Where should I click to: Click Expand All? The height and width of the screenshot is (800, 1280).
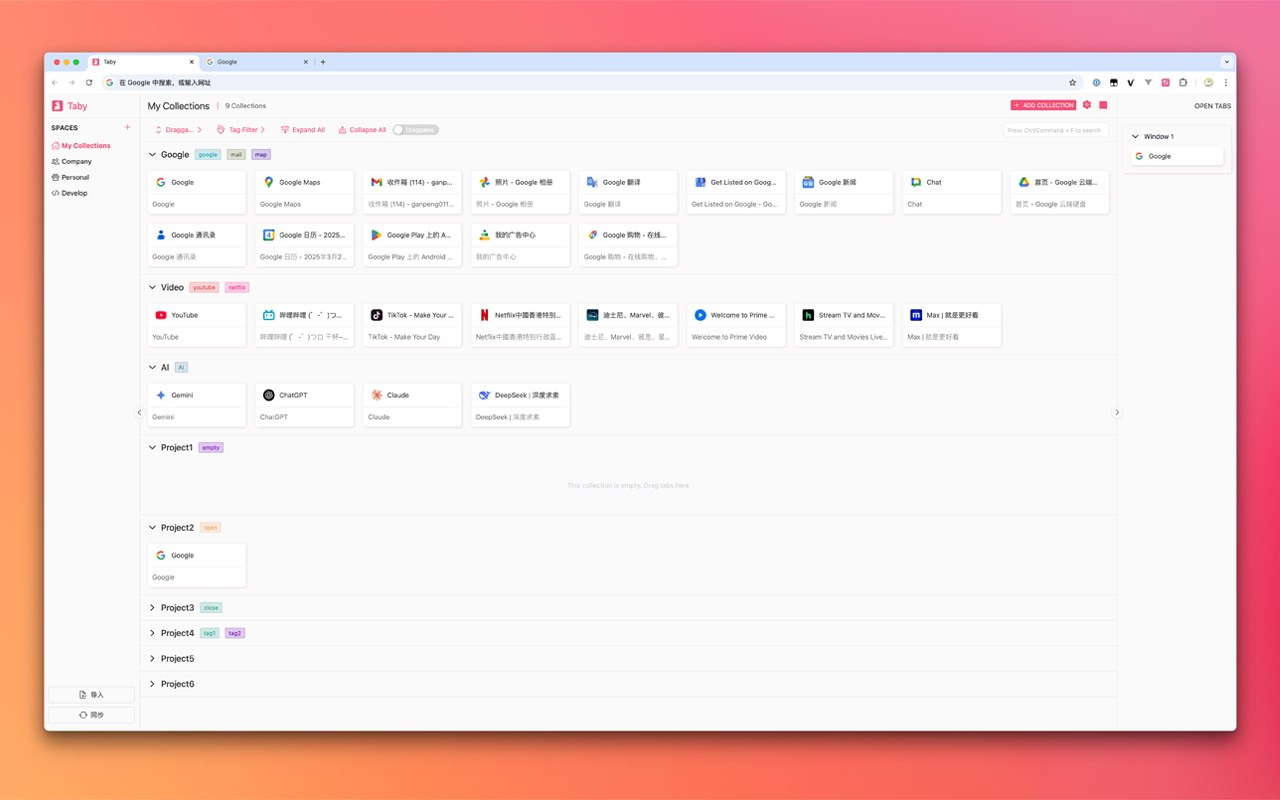coord(303,130)
